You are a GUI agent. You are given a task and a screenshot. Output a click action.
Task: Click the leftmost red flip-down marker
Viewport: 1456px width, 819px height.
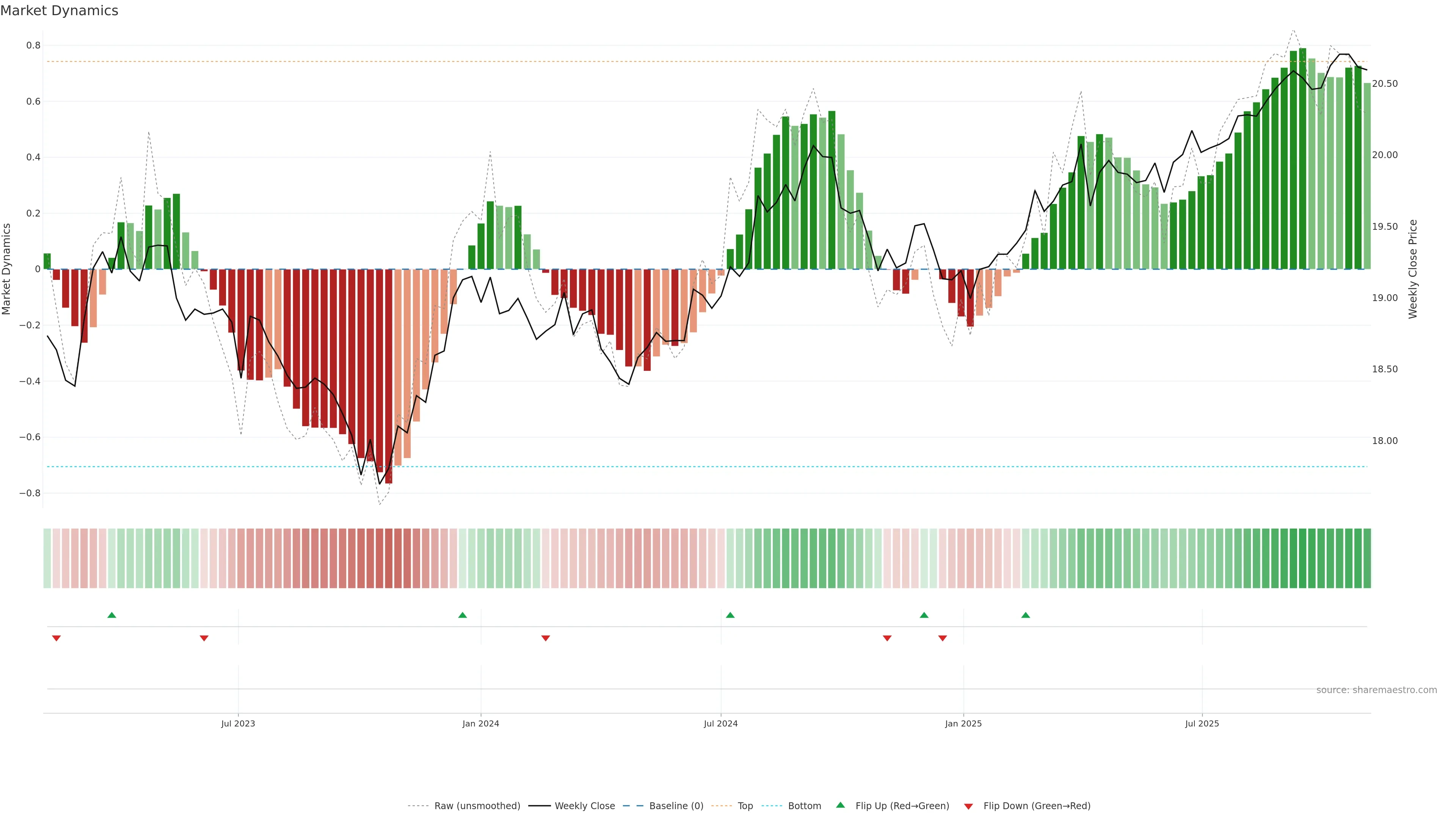[x=56, y=638]
